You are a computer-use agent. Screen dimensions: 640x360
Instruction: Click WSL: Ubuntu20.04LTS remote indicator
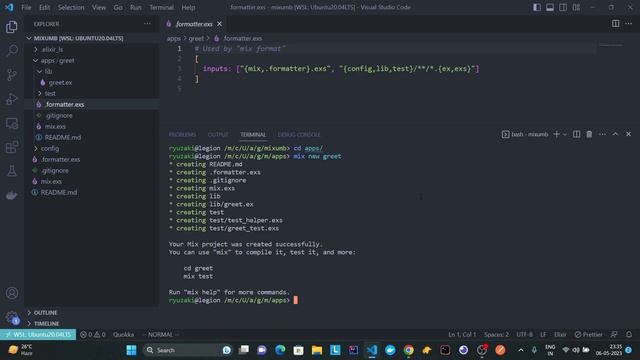38,335
